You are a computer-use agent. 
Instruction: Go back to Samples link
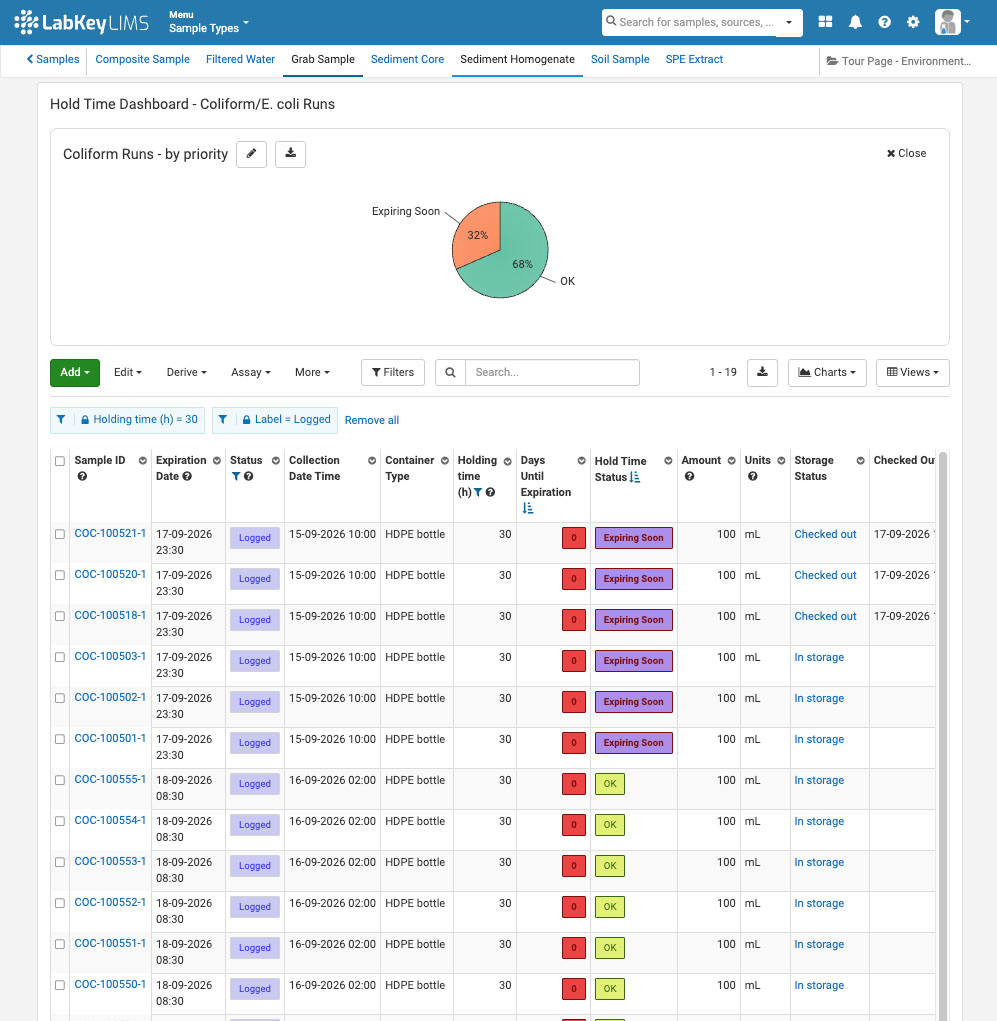click(x=53, y=59)
